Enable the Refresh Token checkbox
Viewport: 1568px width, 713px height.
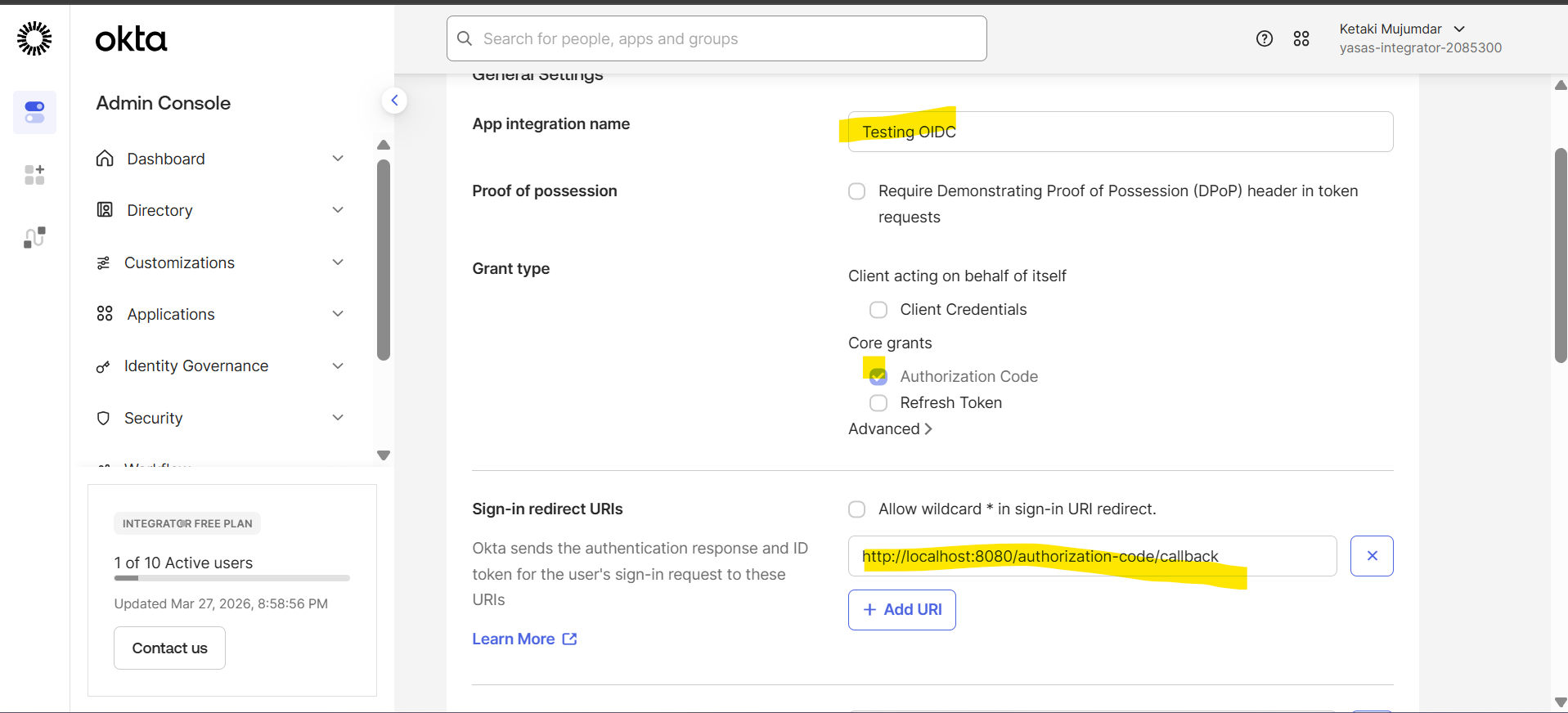point(878,403)
